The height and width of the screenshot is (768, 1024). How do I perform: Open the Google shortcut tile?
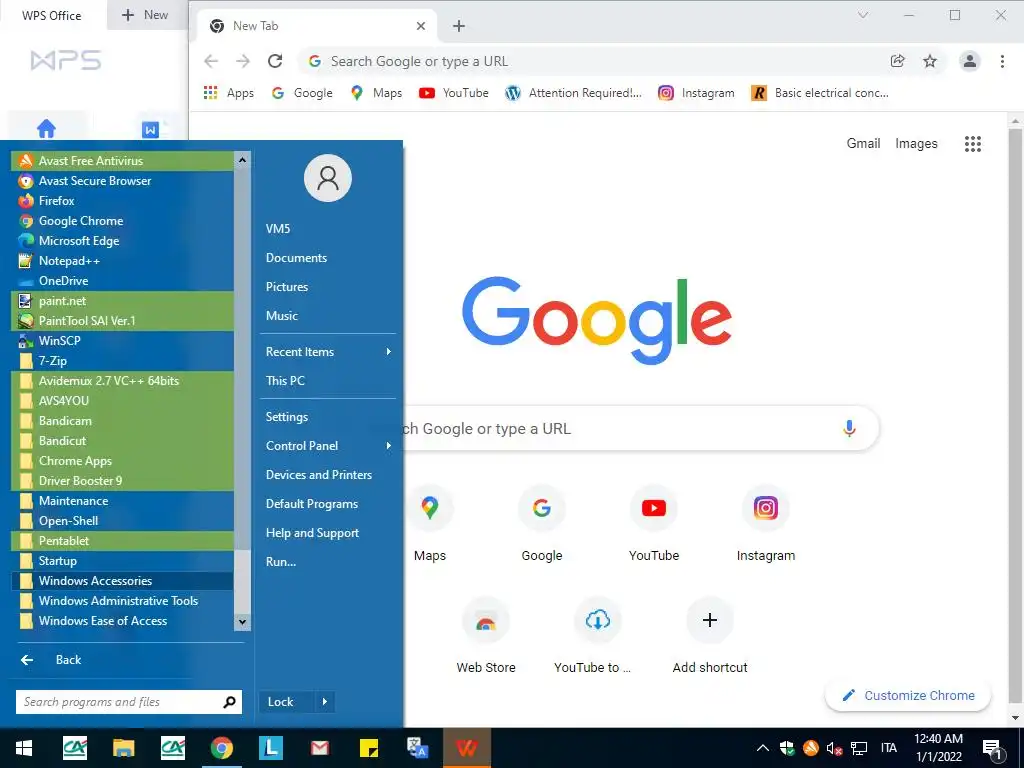pyautogui.click(x=541, y=524)
